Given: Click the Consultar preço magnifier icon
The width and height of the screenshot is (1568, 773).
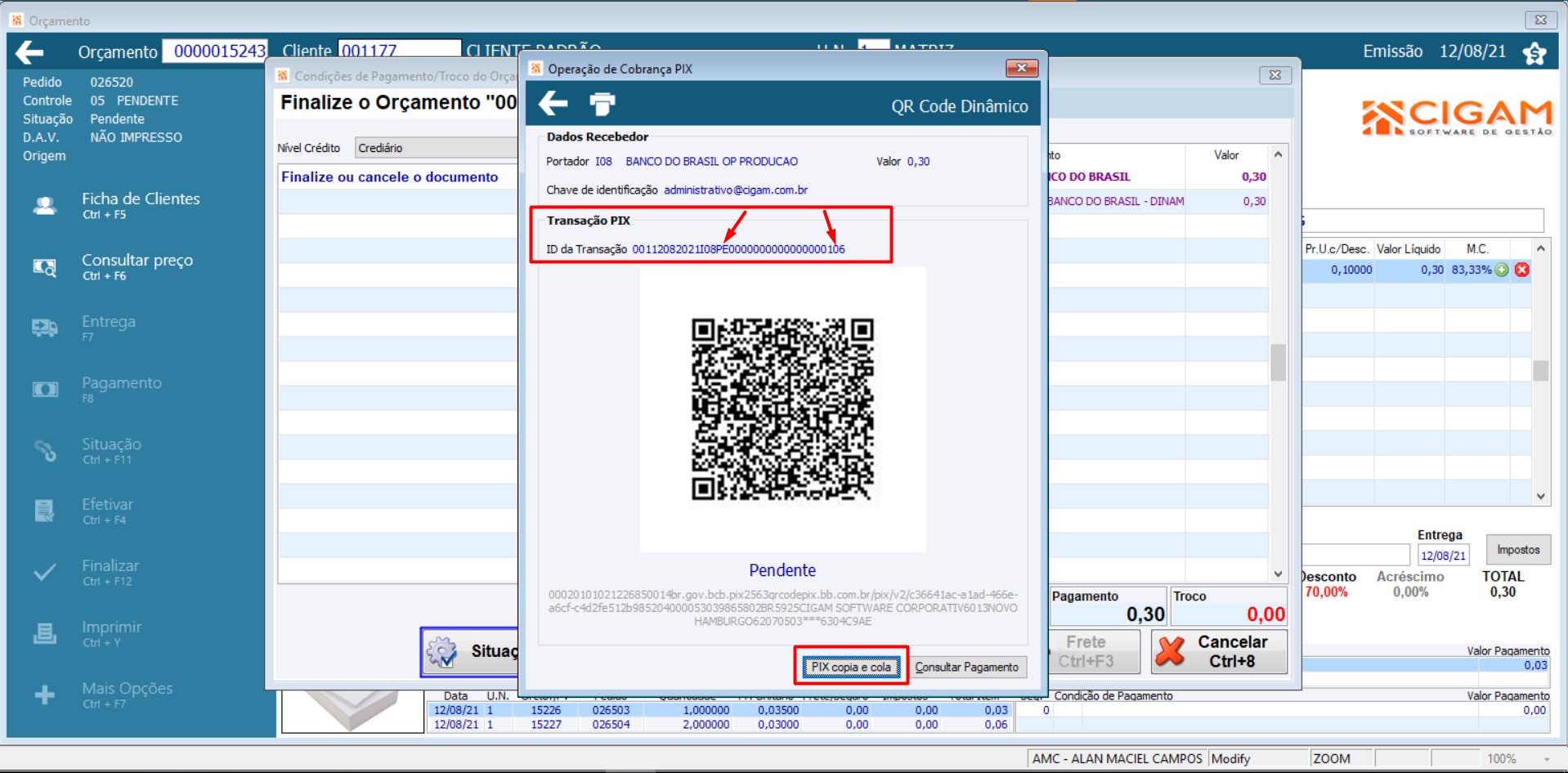Looking at the screenshot, I should tap(45, 267).
